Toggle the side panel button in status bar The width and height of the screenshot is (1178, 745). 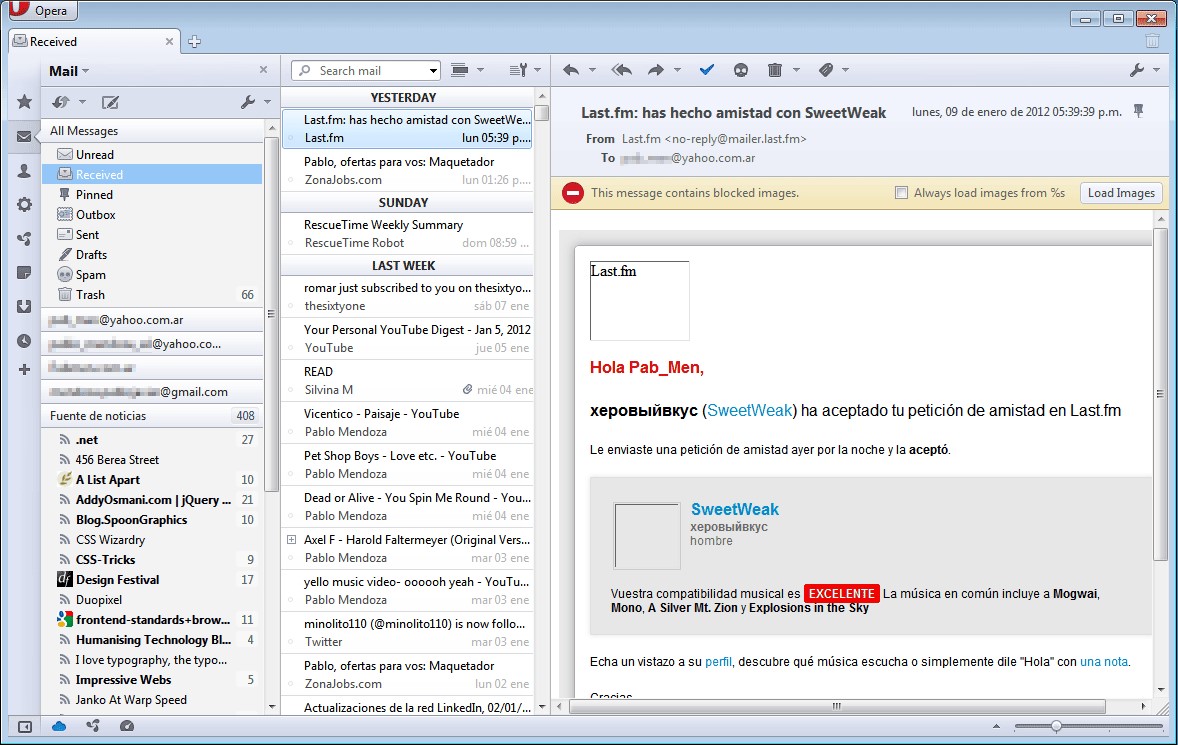[x=25, y=726]
